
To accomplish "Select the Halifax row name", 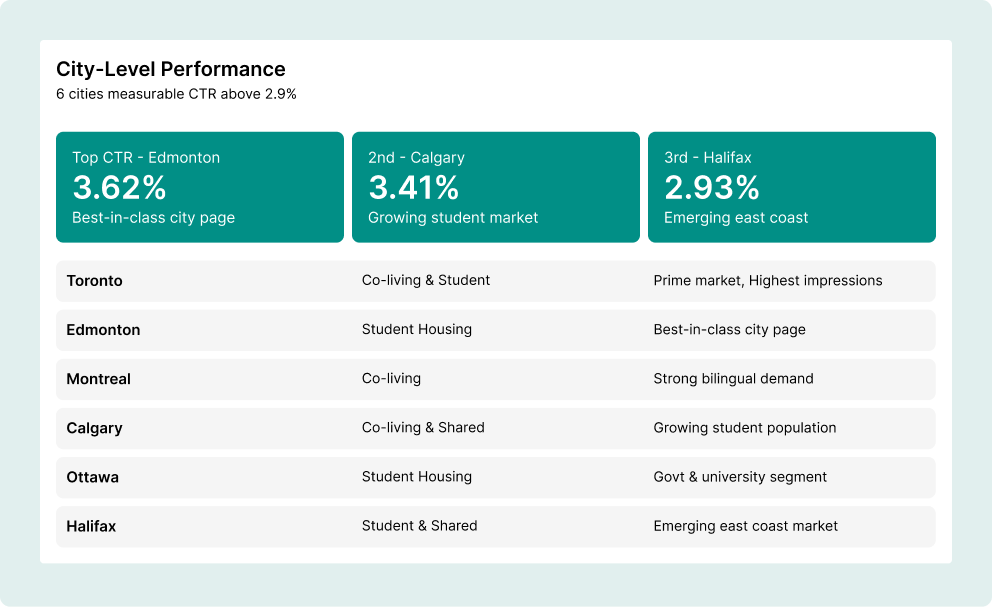I will tap(91, 526).
